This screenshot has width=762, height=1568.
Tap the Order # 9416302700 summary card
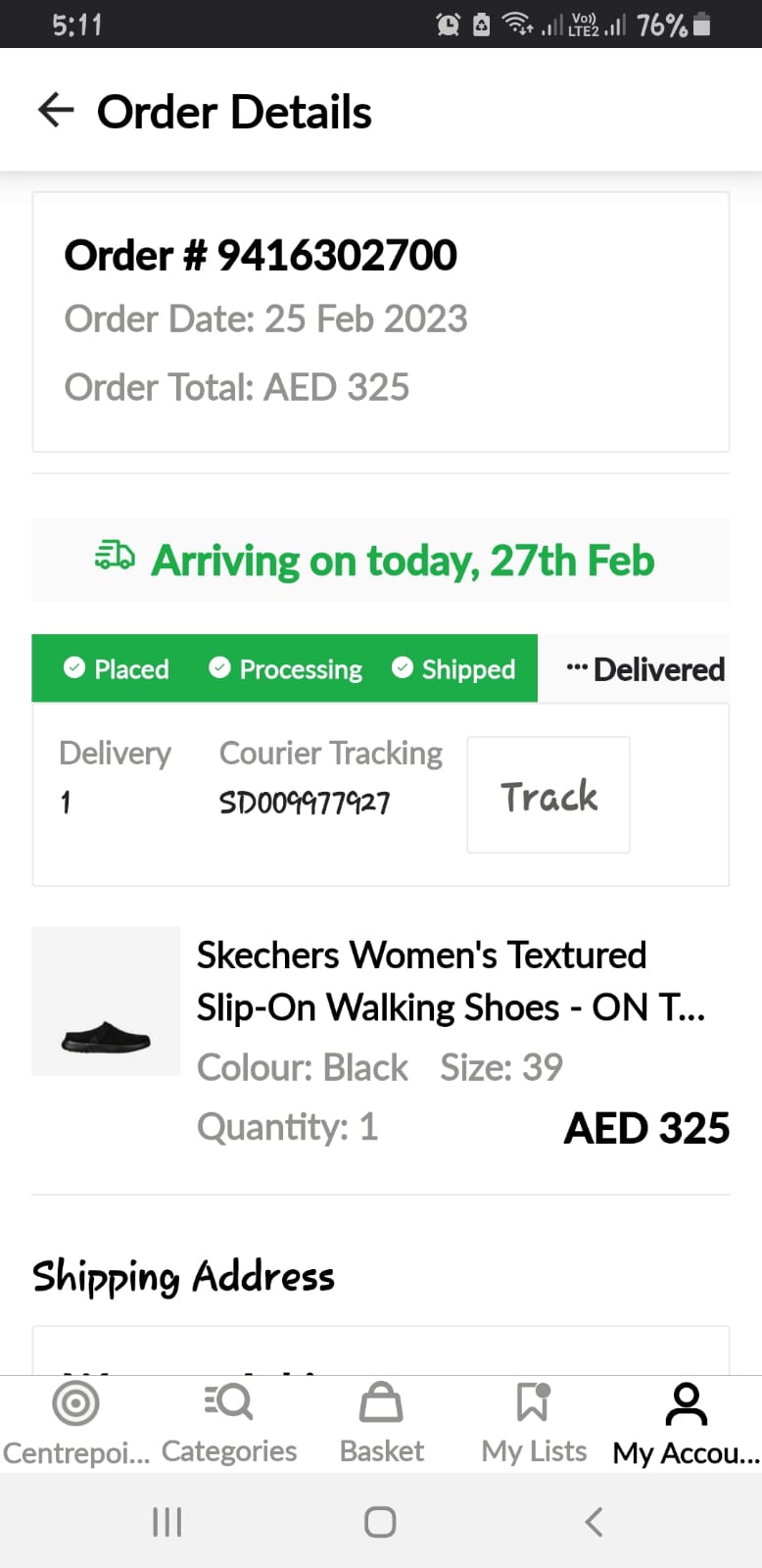tap(381, 321)
